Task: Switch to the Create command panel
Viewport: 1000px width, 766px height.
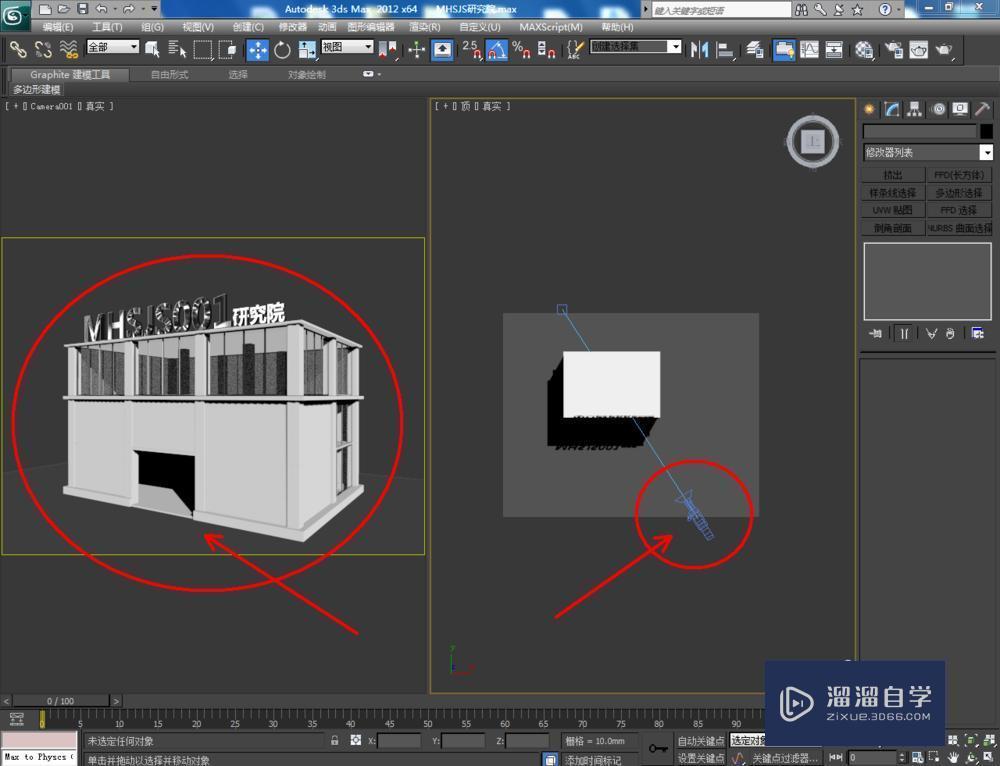Action: pos(870,109)
